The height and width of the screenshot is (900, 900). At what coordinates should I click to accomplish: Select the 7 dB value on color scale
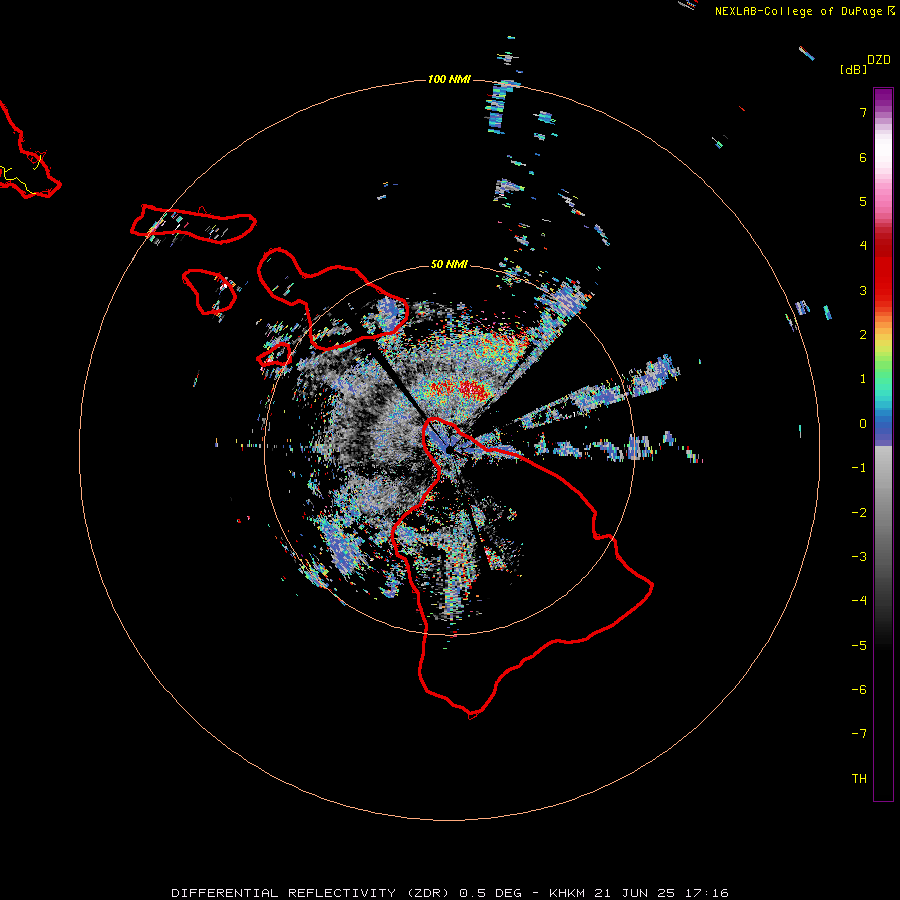863,112
